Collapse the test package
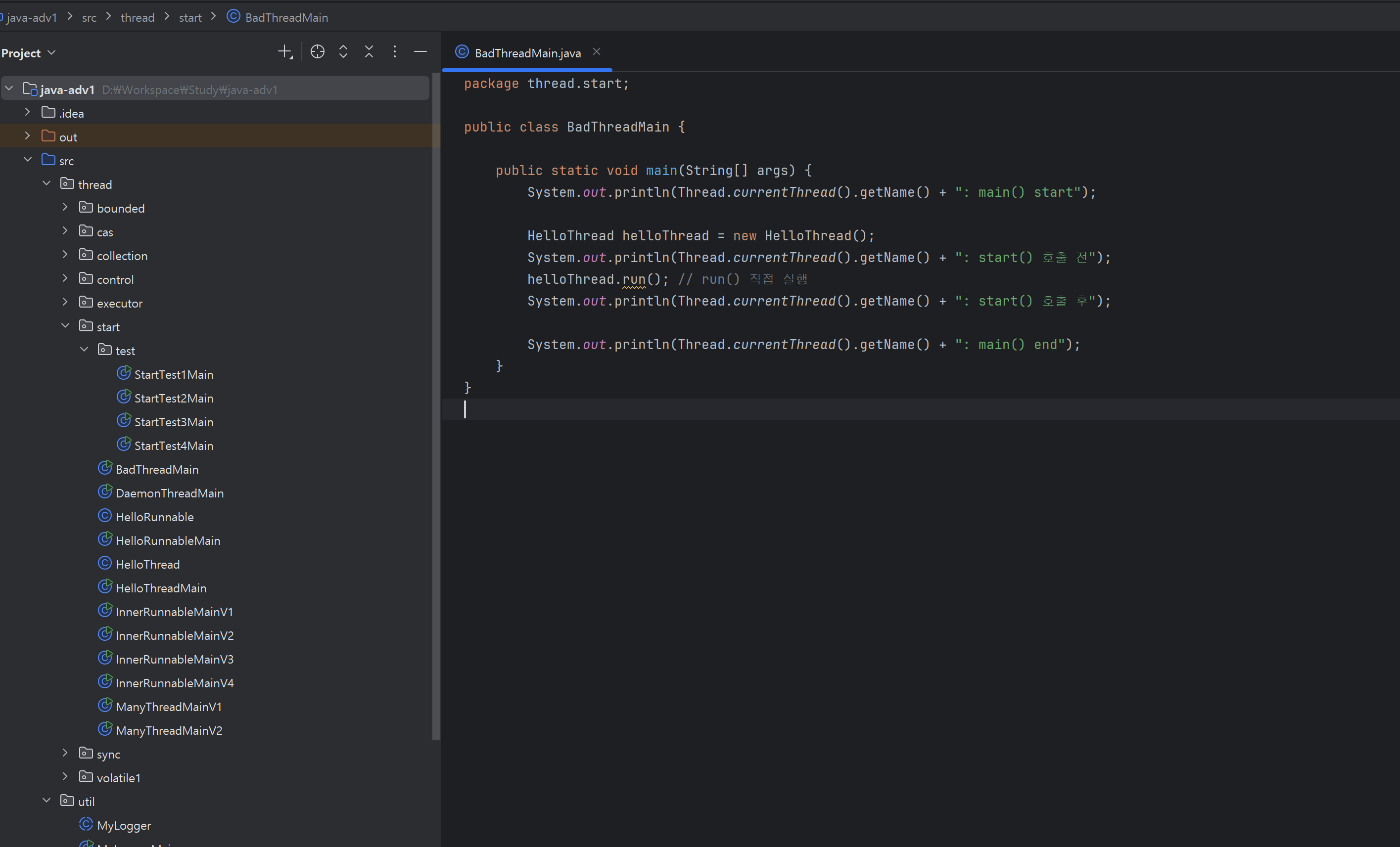Viewport: 1400px width, 847px height. (x=84, y=350)
